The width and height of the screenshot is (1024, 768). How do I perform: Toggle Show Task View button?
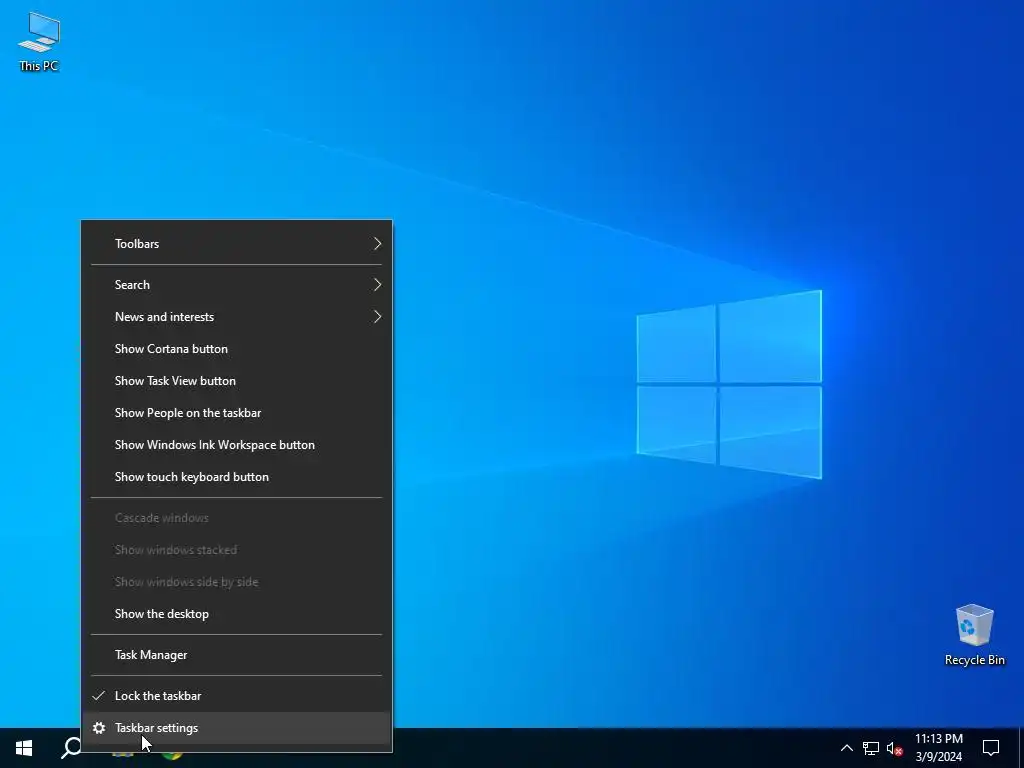(x=236, y=381)
